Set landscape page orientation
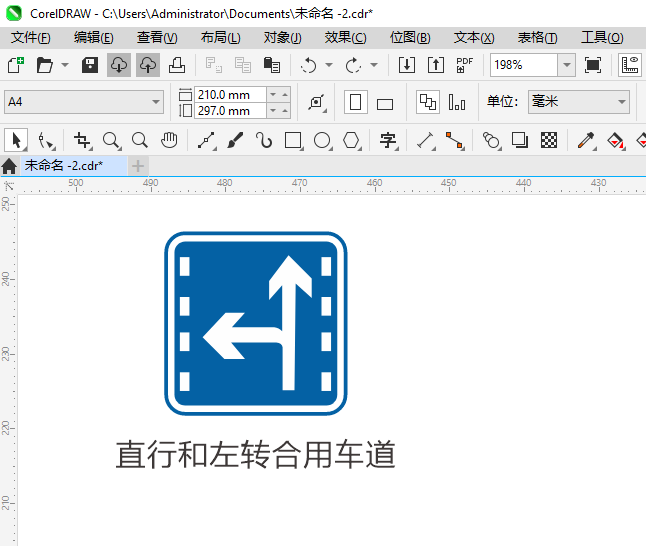This screenshot has width=646, height=546. click(x=385, y=104)
